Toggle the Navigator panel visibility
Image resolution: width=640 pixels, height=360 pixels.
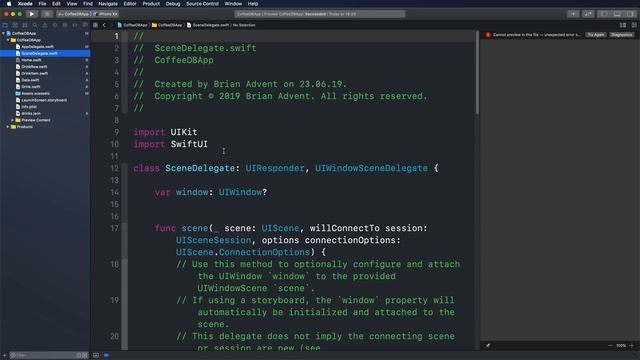(x=604, y=14)
